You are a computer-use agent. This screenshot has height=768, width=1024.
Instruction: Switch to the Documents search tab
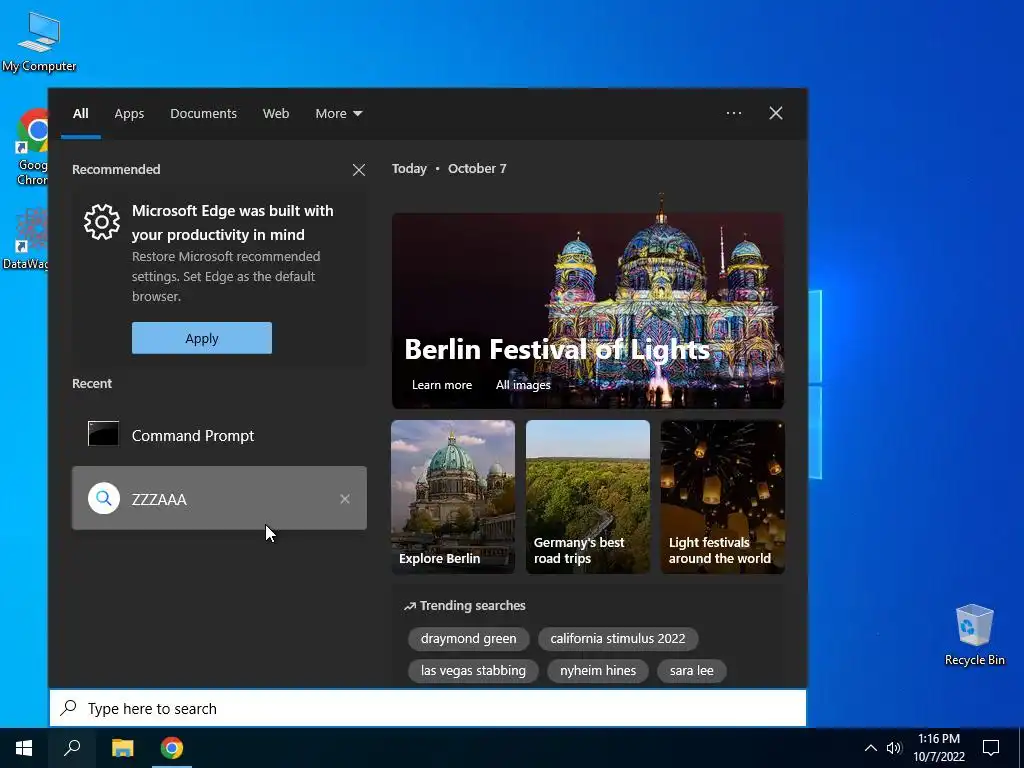(x=203, y=114)
